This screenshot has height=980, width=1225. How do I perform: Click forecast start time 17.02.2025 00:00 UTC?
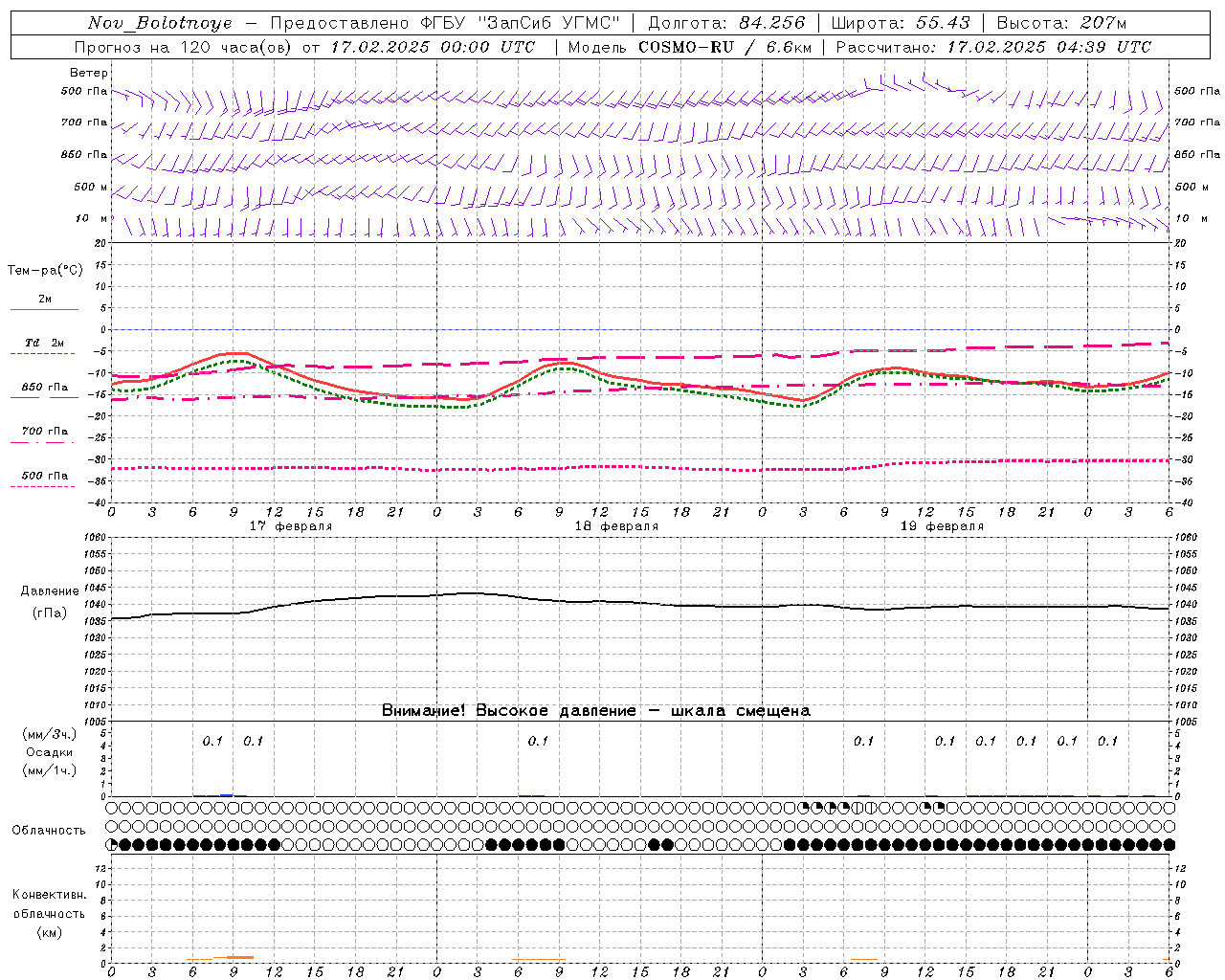[x=433, y=47]
